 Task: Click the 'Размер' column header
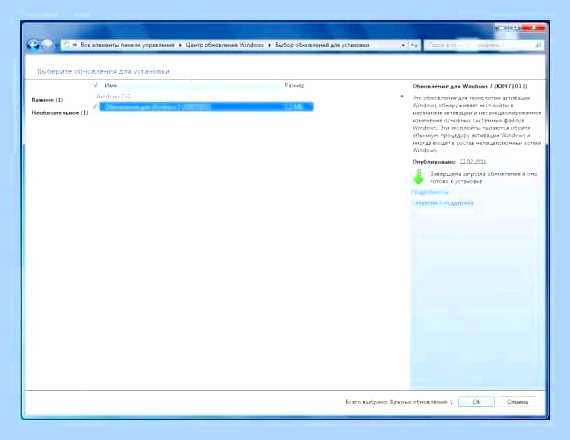coord(294,85)
